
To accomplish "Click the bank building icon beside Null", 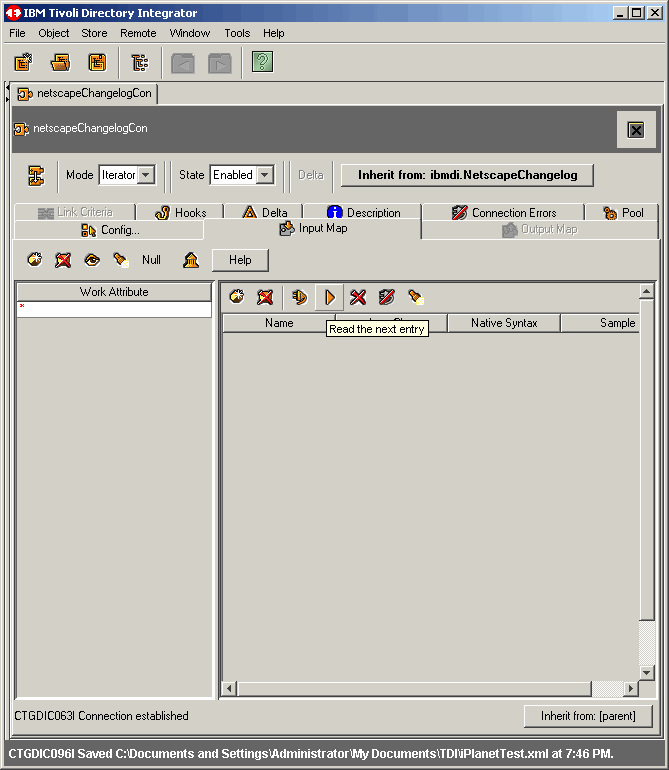I will click(191, 260).
